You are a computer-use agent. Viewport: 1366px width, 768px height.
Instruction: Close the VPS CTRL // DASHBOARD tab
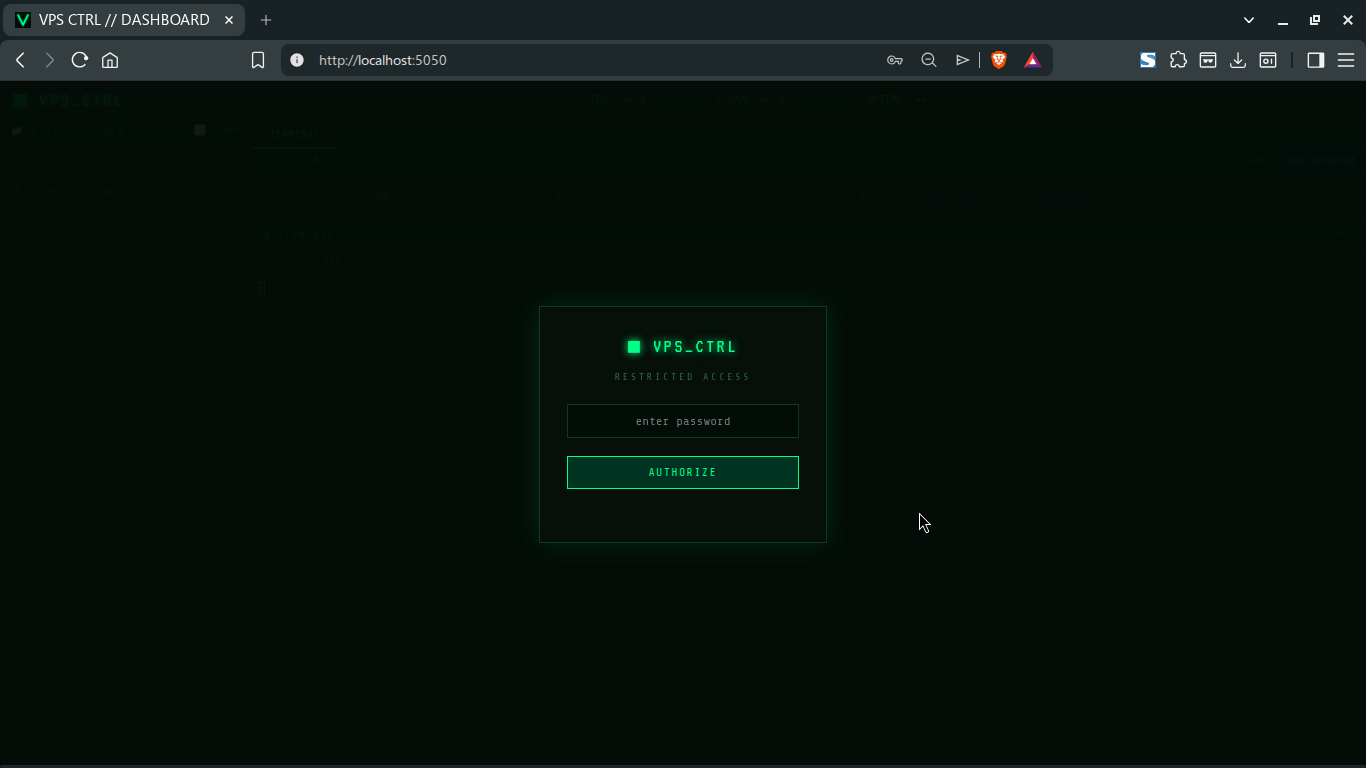(x=229, y=20)
